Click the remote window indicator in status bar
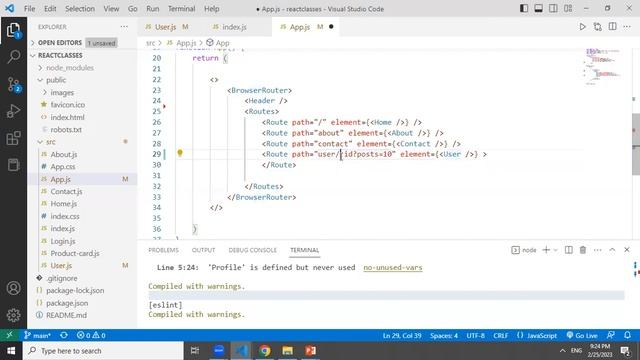The image size is (640, 360). click(9, 335)
